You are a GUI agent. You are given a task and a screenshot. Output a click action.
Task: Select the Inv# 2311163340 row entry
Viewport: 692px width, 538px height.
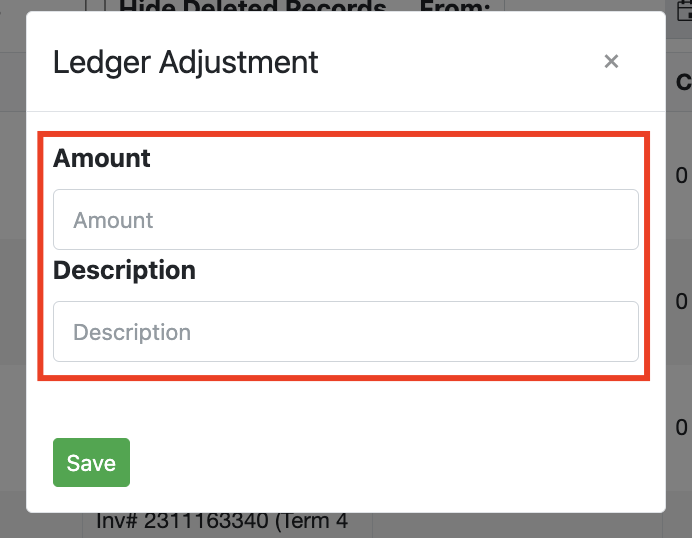click(222, 522)
